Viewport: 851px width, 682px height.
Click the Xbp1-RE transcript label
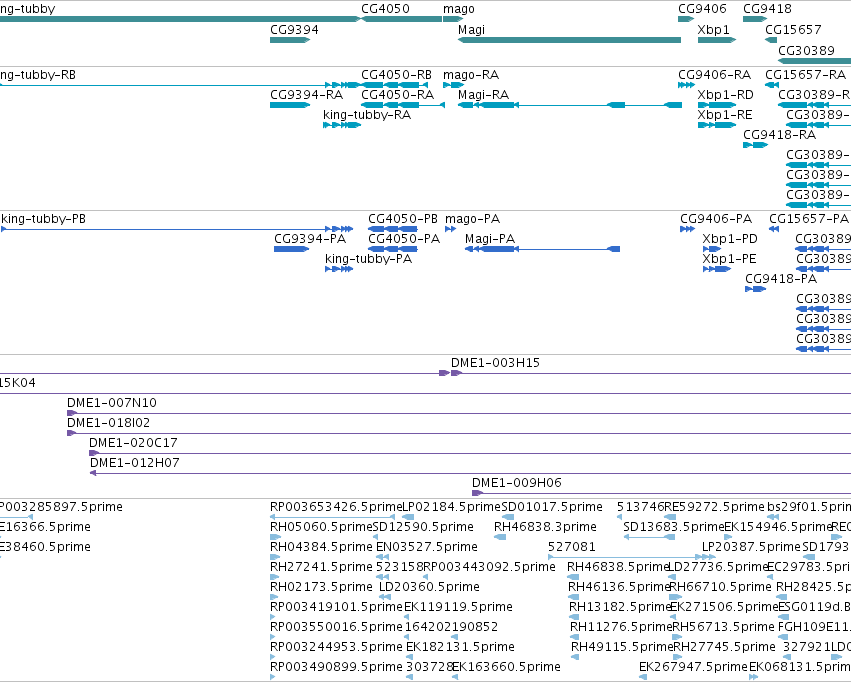[x=725, y=115]
